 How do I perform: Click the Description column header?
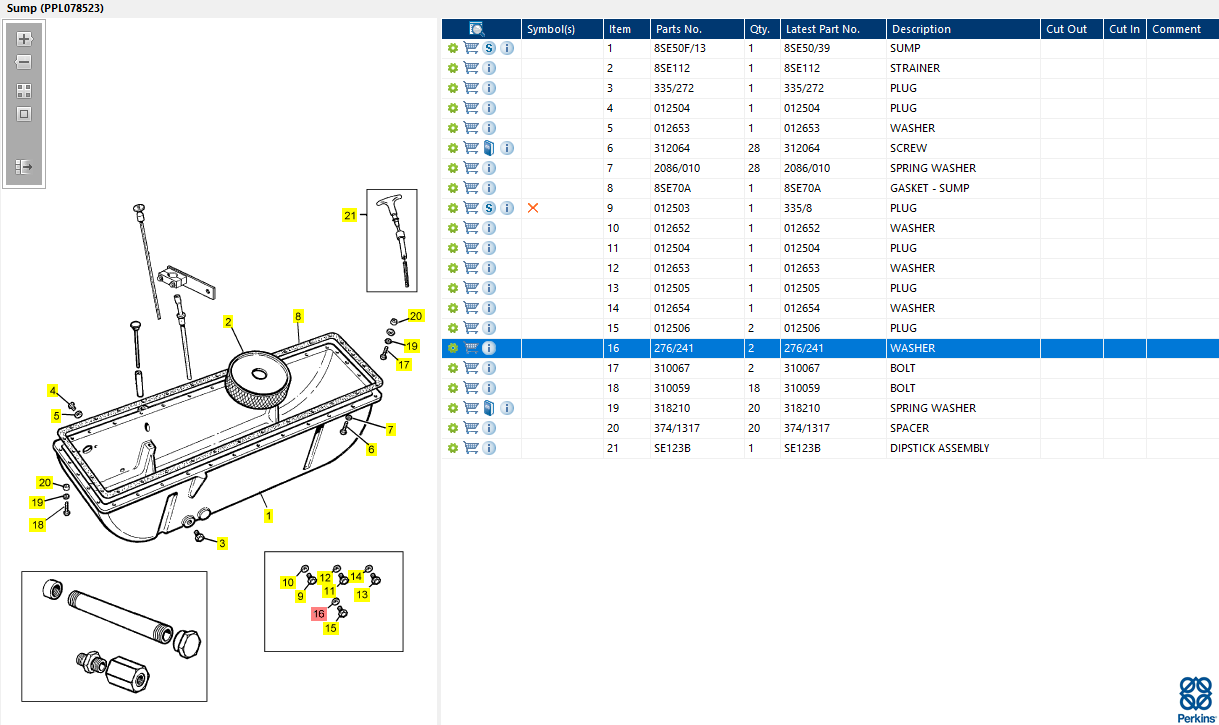coord(921,29)
